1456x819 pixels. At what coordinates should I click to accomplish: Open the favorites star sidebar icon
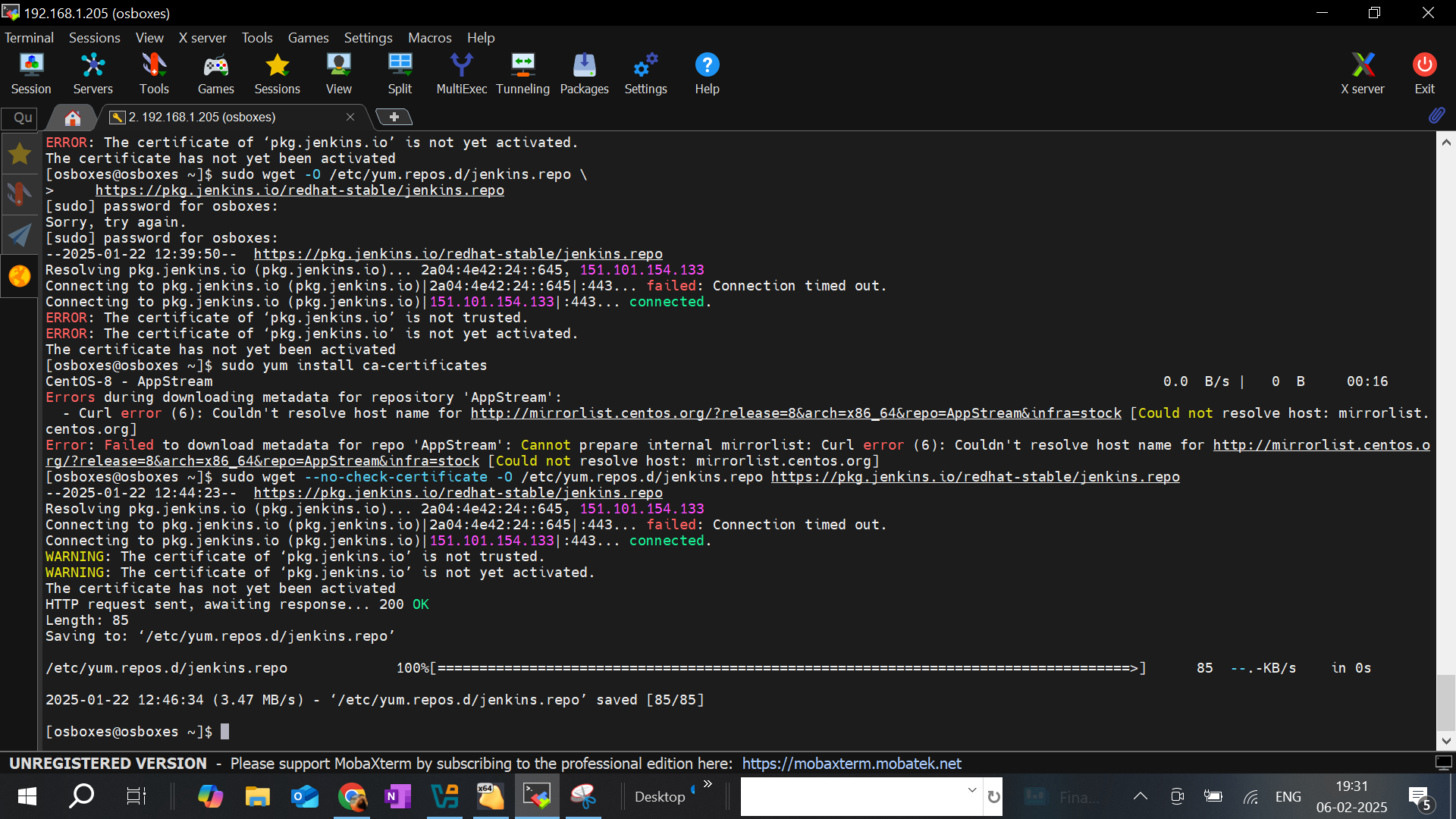point(20,154)
